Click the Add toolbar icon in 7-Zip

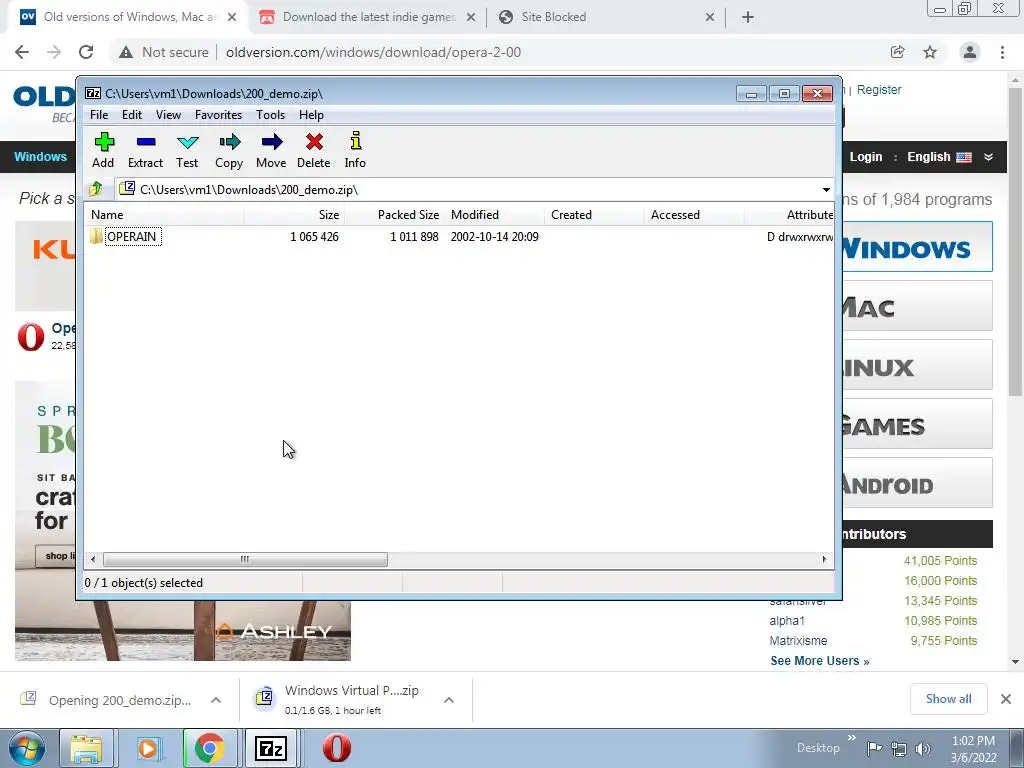click(x=104, y=150)
